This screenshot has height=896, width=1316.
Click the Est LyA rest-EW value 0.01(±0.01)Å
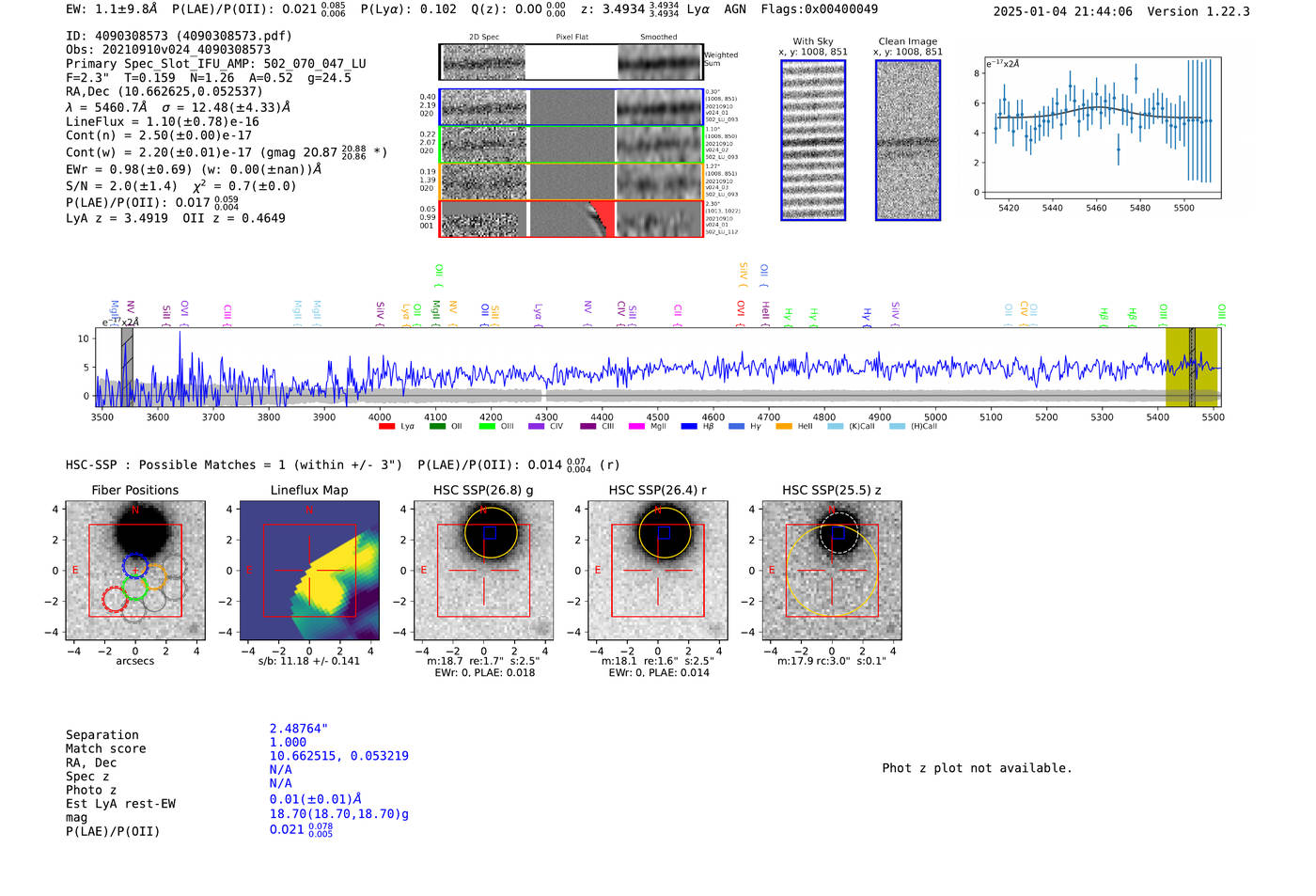pyautogui.click(x=316, y=799)
